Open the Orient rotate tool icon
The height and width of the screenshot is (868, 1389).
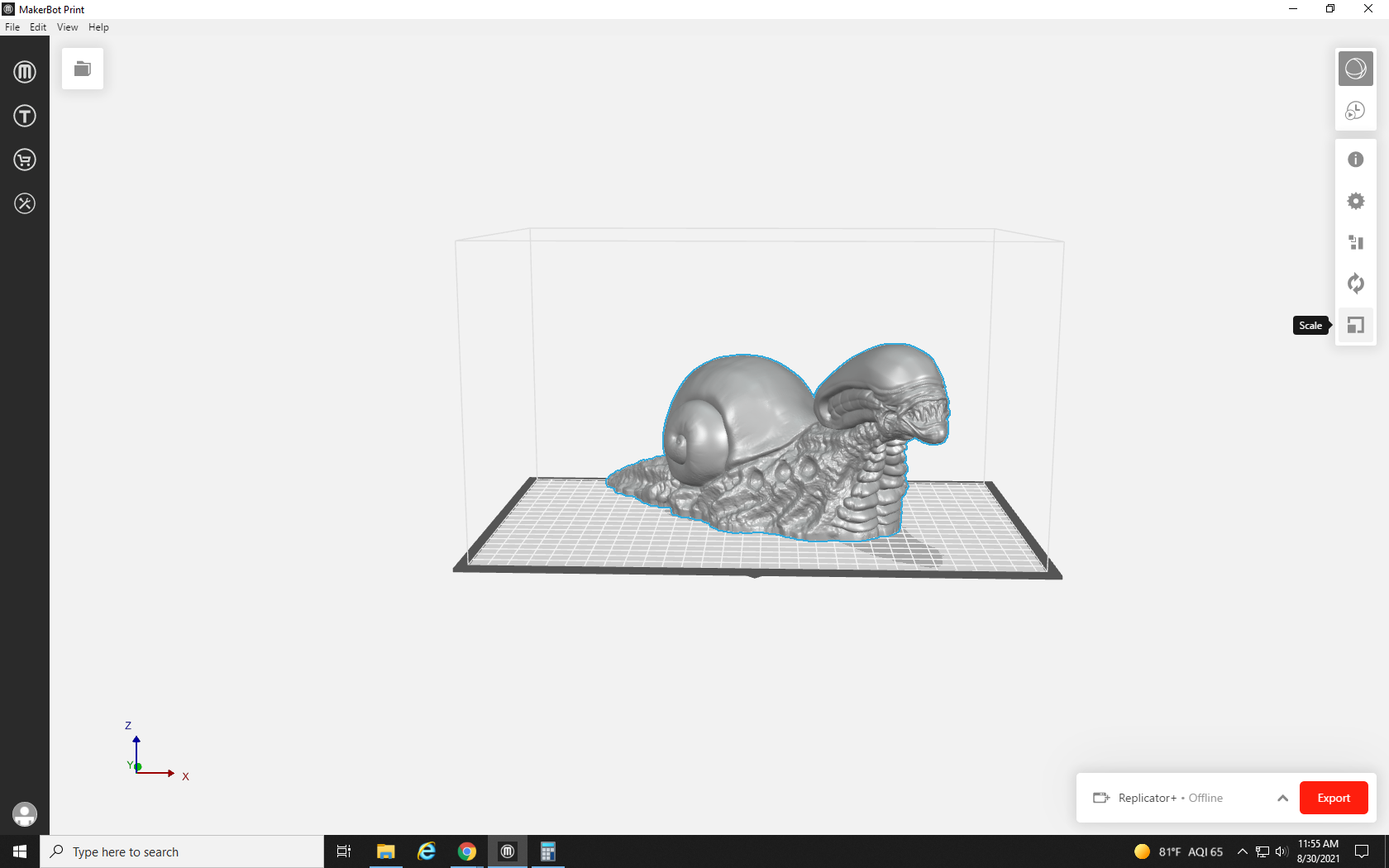(x=1356, y=284)
